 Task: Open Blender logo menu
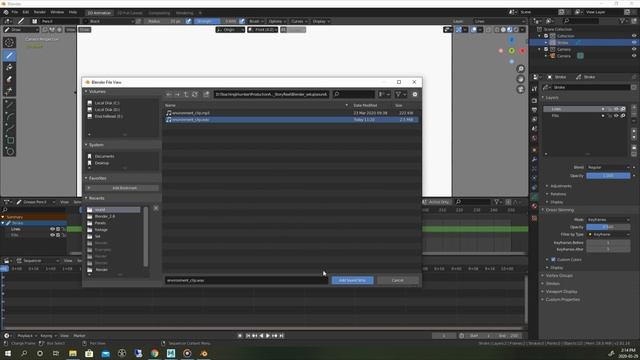tap(6, 12)
